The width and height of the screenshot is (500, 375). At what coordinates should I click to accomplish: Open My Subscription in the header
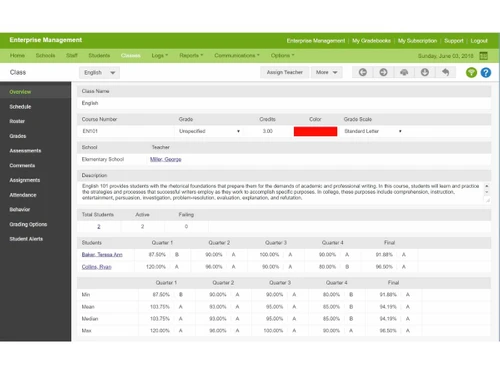[417, 41]
